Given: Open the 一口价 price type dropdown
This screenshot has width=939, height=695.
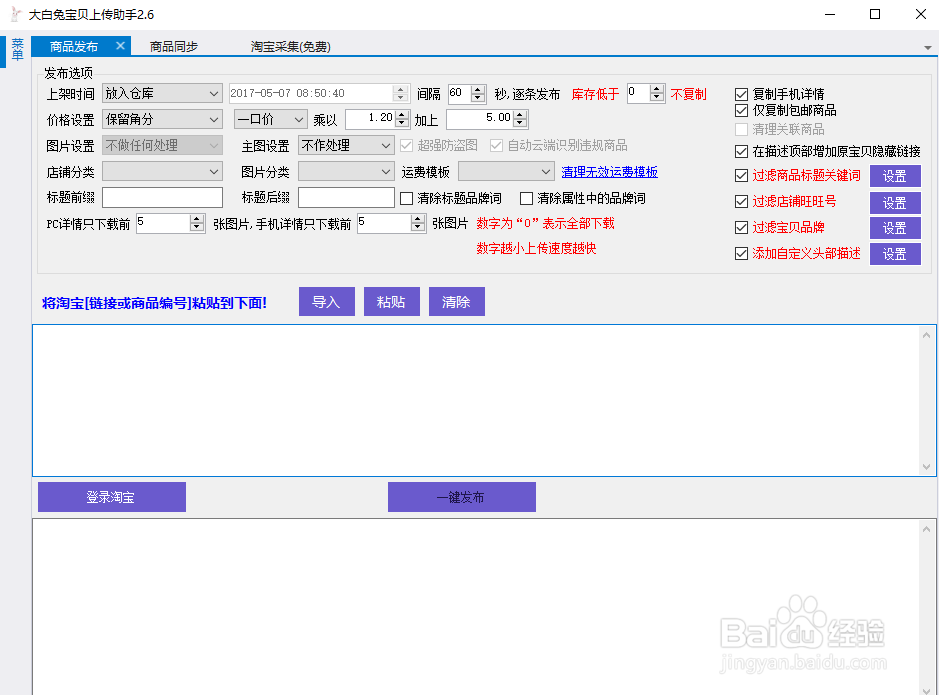Looking at the screenshot, I should (271, 119).
